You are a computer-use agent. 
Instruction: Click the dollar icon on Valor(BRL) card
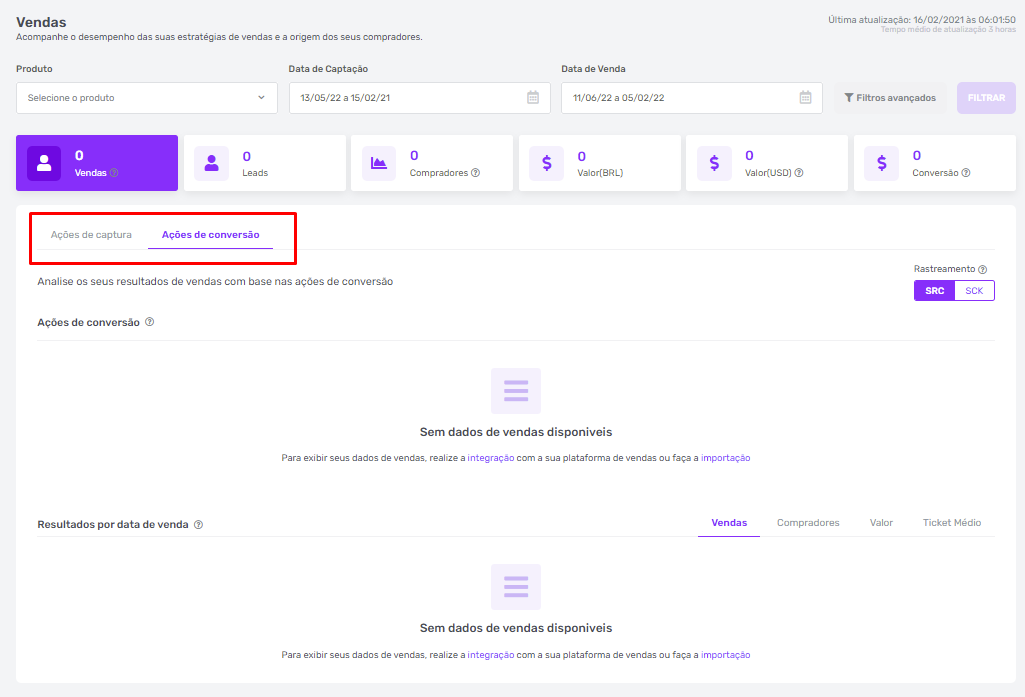coord(546,163)
